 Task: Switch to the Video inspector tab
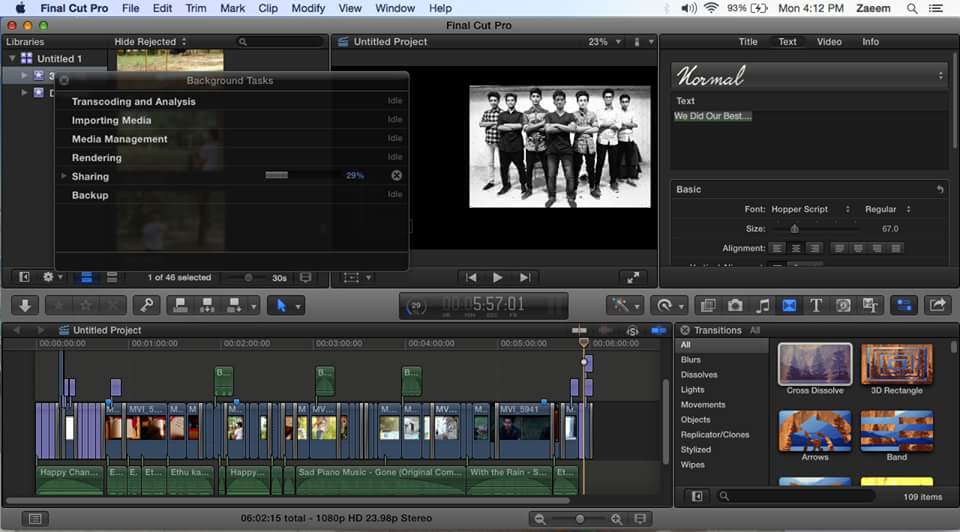click(829, 42)
